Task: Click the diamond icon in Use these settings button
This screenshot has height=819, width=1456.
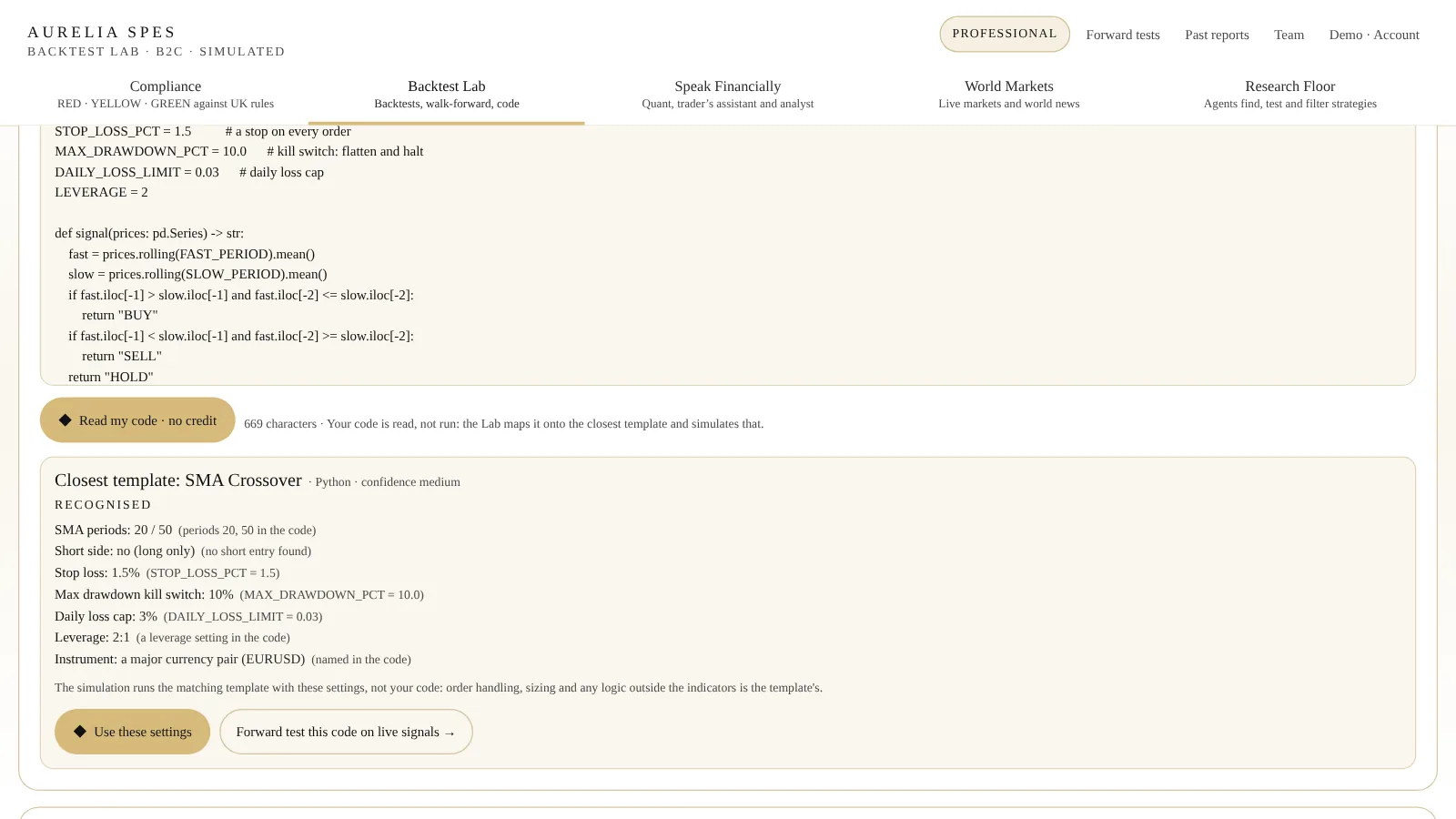Action: pos(80,732)
